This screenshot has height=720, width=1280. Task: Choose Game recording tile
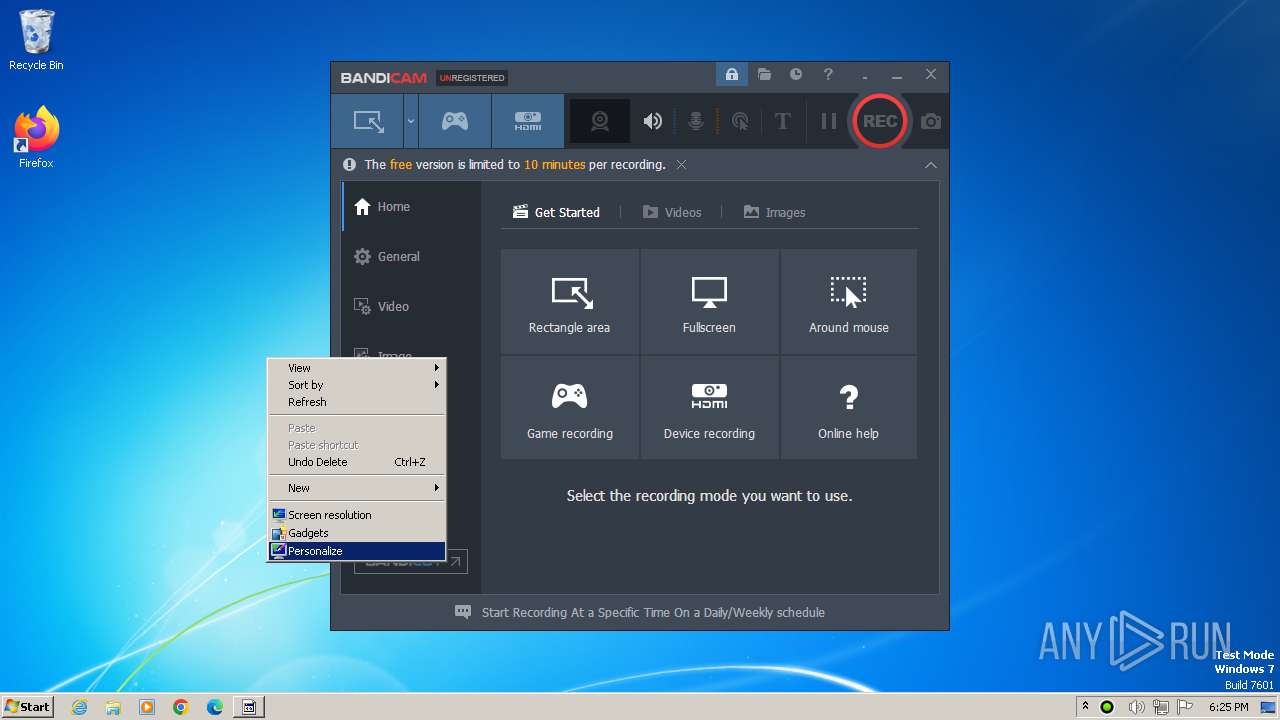click(x=569, y=408)
